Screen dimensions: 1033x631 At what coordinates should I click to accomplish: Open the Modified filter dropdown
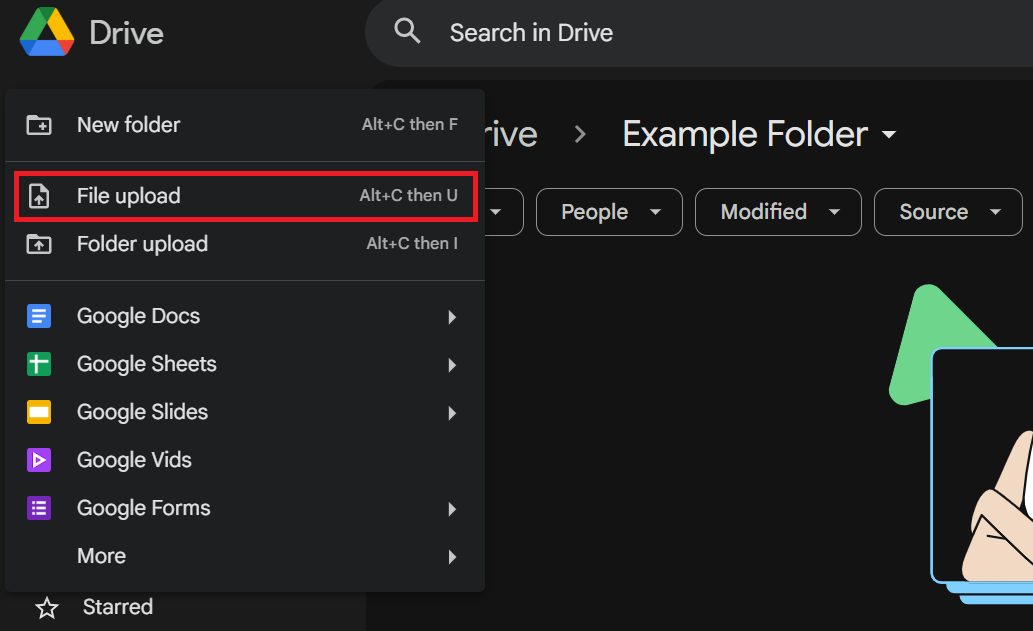tap(778, 212)
